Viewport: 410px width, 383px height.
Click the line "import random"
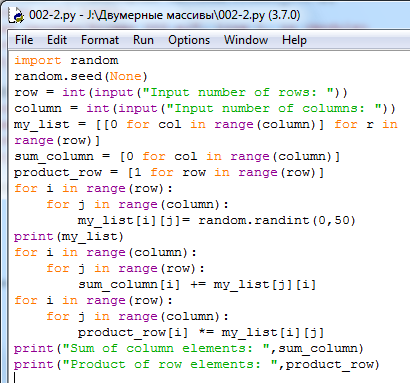point(66,60)
